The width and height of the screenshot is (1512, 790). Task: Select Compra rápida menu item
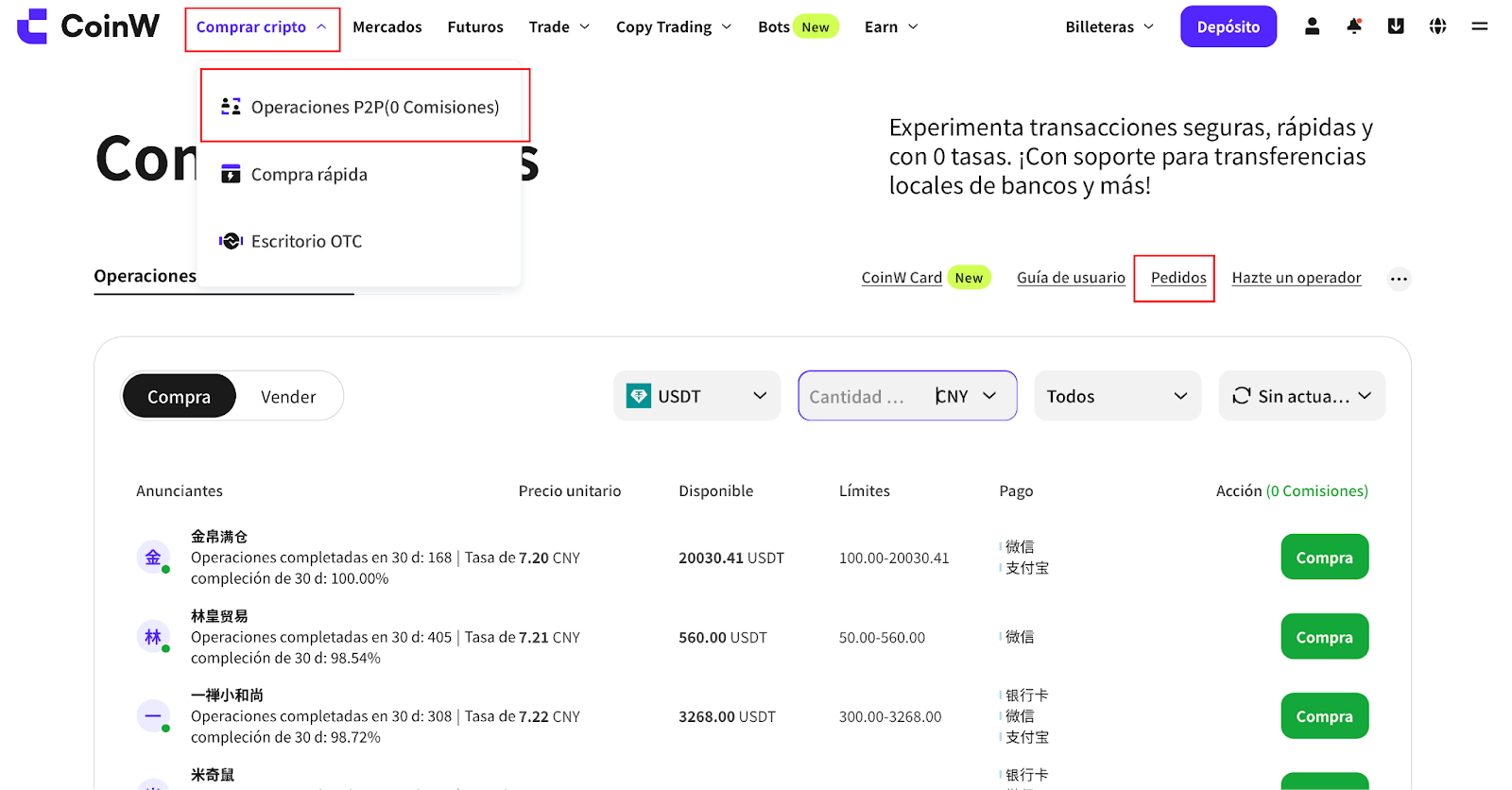[359, 174]
